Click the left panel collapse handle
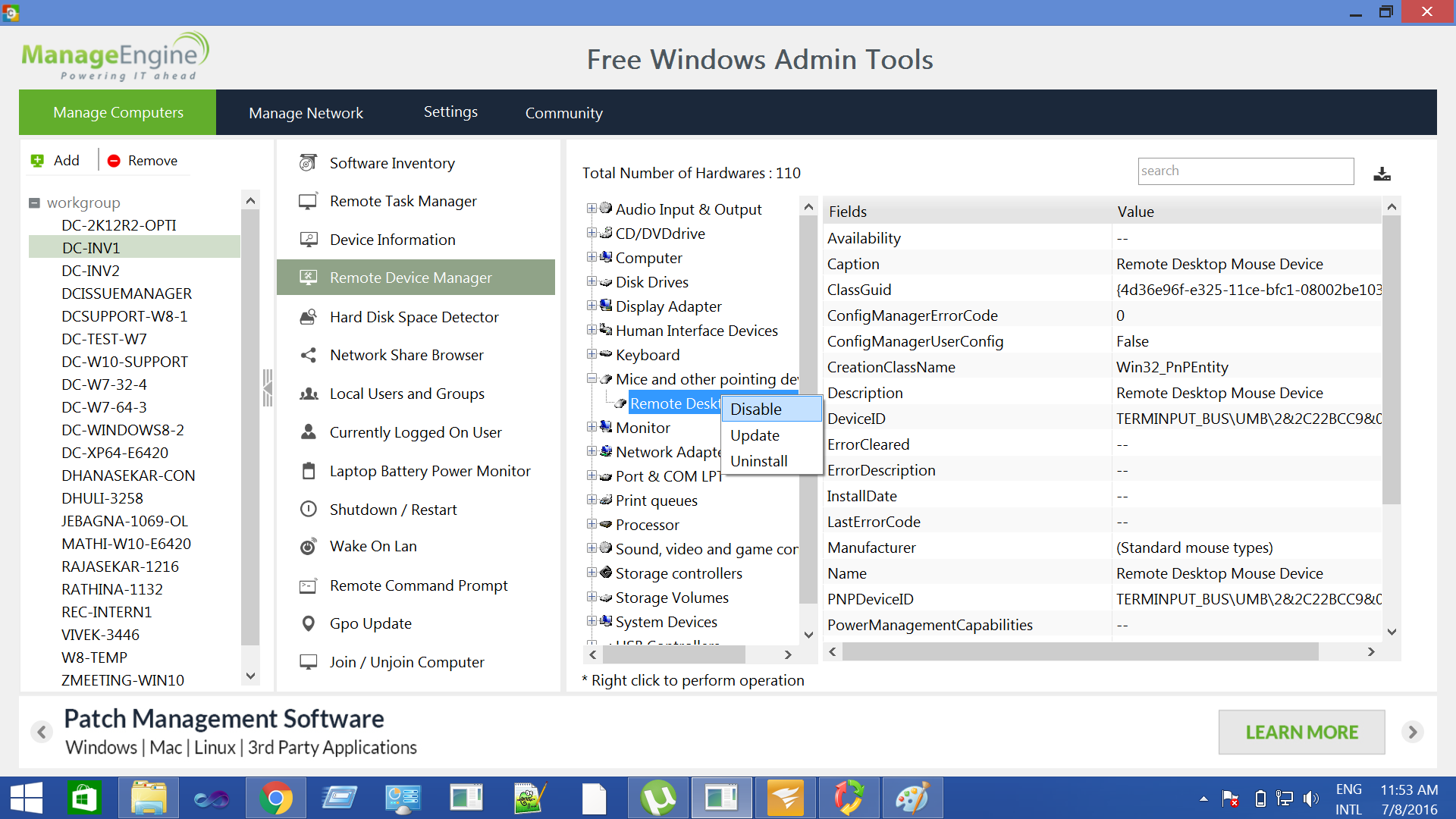The width and height of the screenshot is (1456, 819). [x=267, y=388]
